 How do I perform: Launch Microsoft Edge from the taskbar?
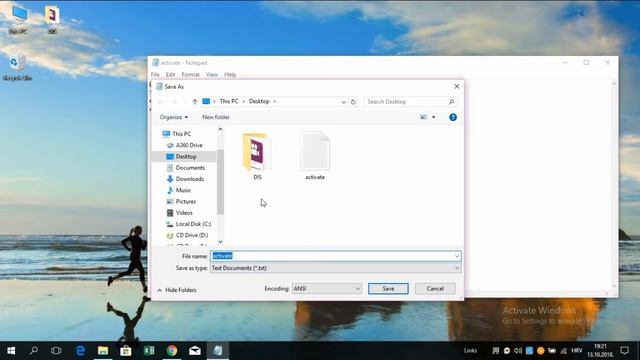[80, 351]
